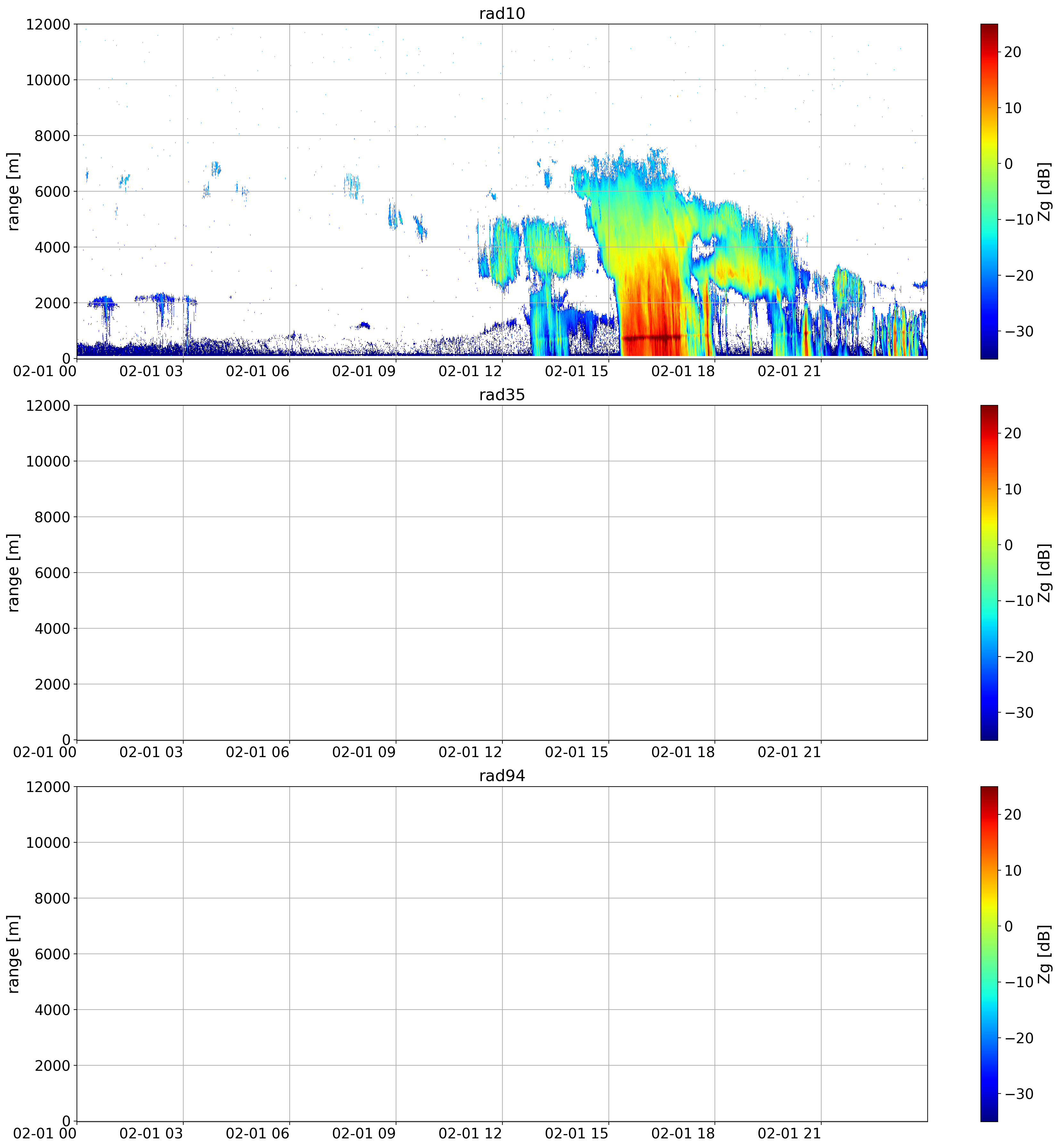This screenshot has width=1059, height=1148.
Task: Click the '02-01 12' x-tick under rad35
Action: click(x=470, y=752)
